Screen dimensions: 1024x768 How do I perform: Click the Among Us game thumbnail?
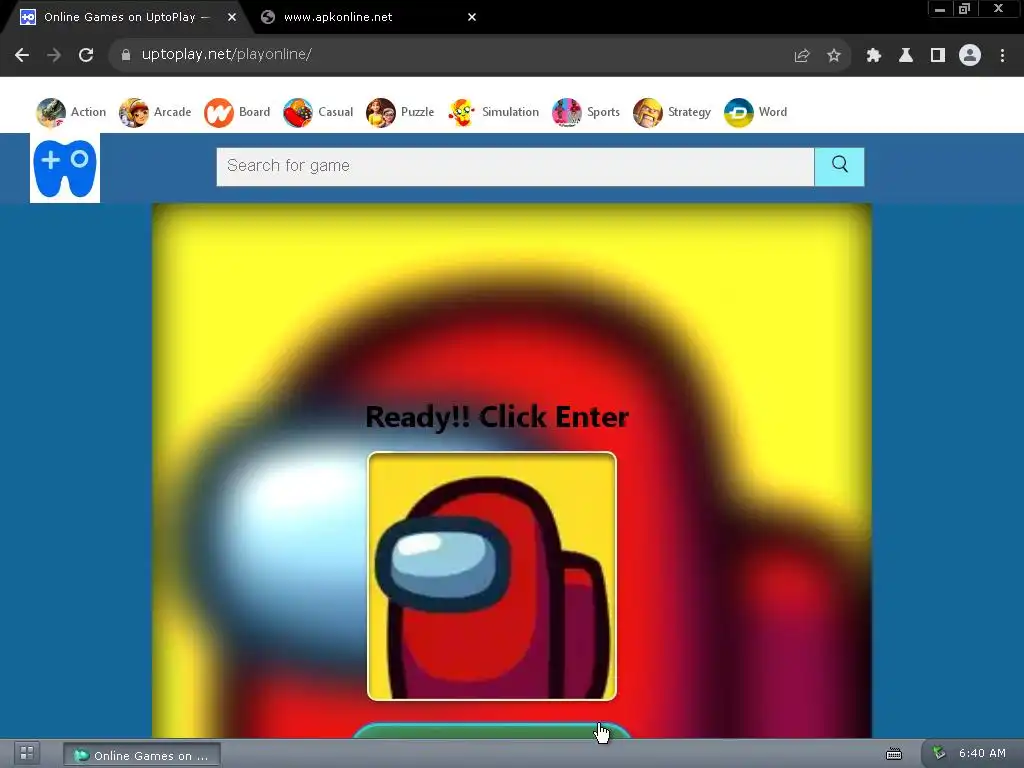coord(492,576)
